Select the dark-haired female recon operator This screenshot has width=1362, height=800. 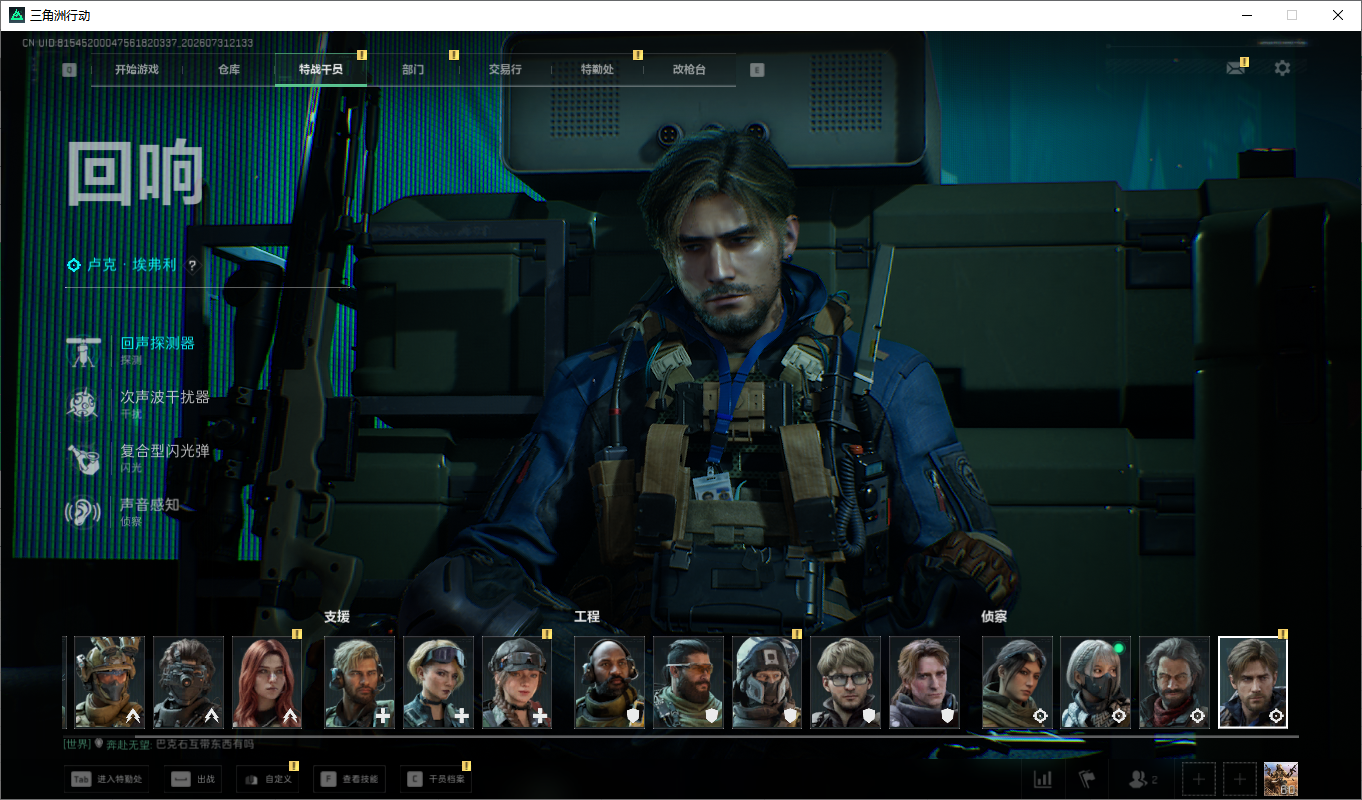[x=1018, y=682]
